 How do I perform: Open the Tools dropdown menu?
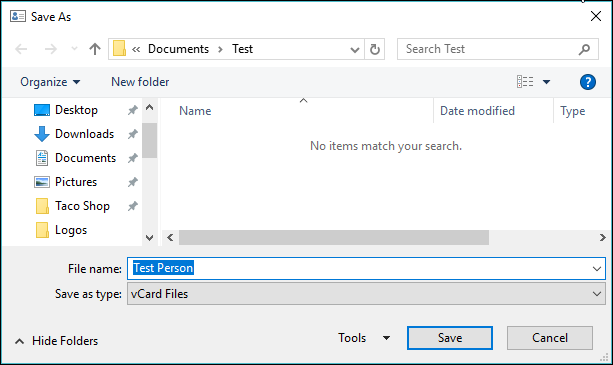364,338
